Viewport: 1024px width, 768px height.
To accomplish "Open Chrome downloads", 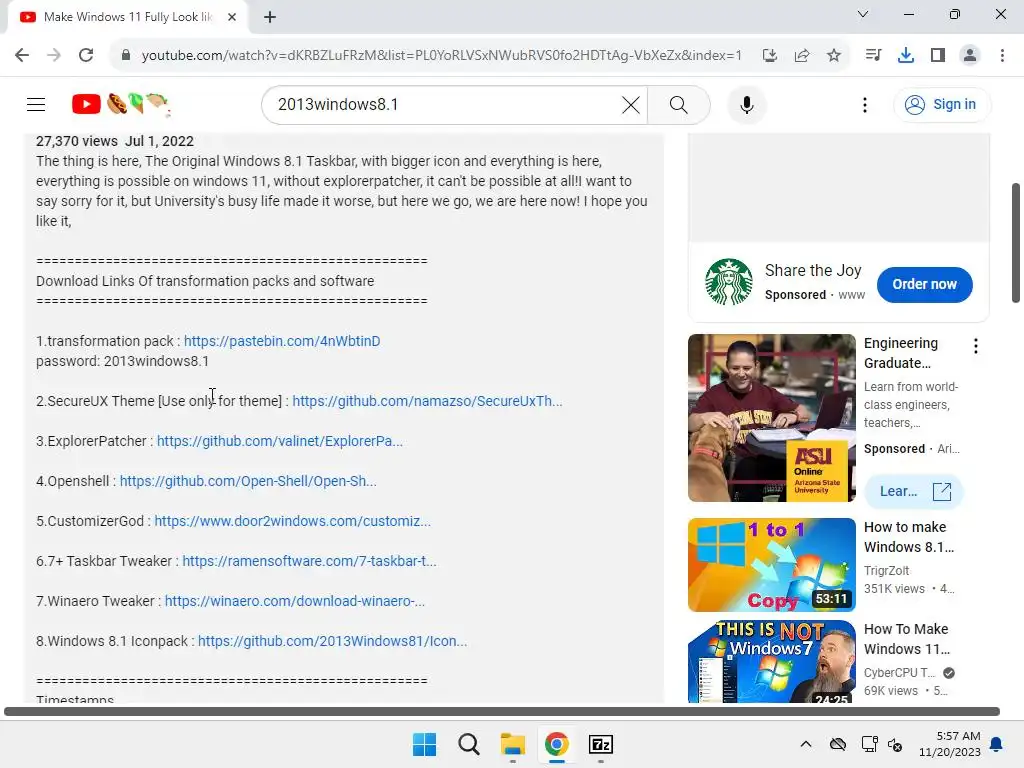I will [x=906, y=55].
